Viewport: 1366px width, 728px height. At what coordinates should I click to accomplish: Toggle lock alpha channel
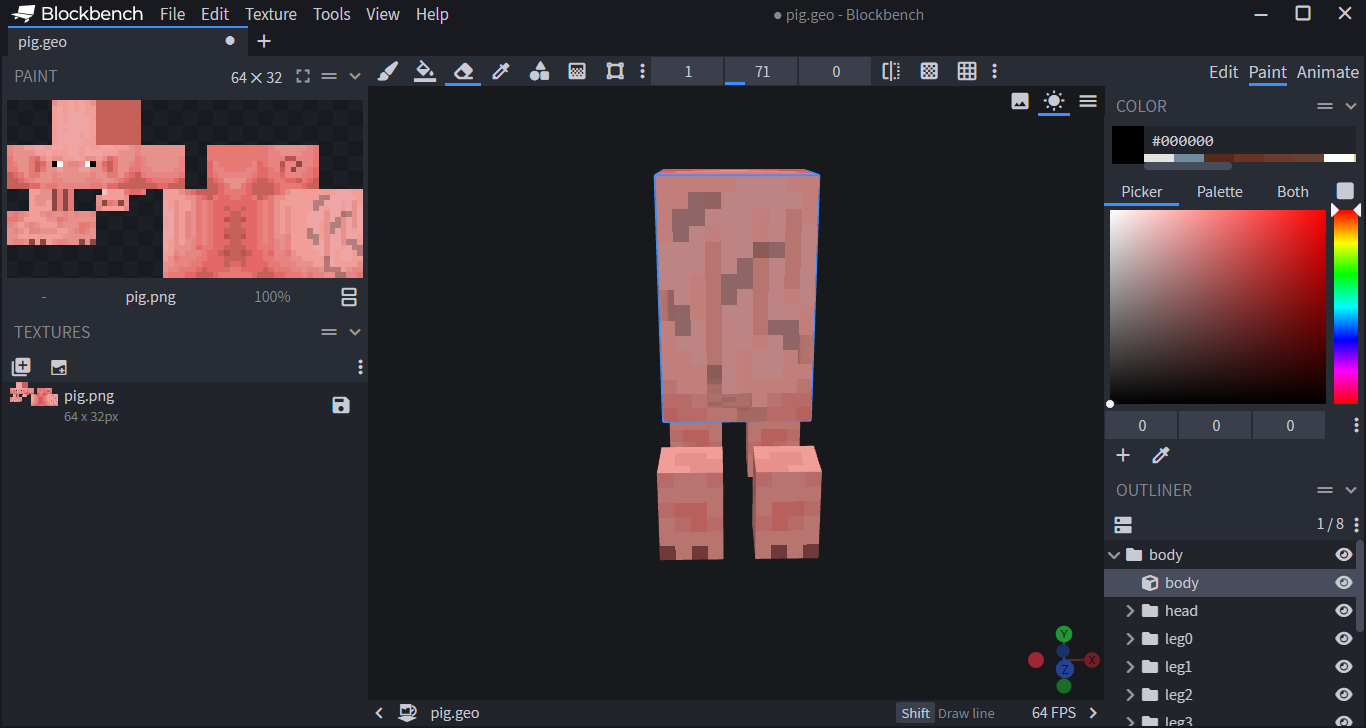pyautogui.click(x=929, y=71)
